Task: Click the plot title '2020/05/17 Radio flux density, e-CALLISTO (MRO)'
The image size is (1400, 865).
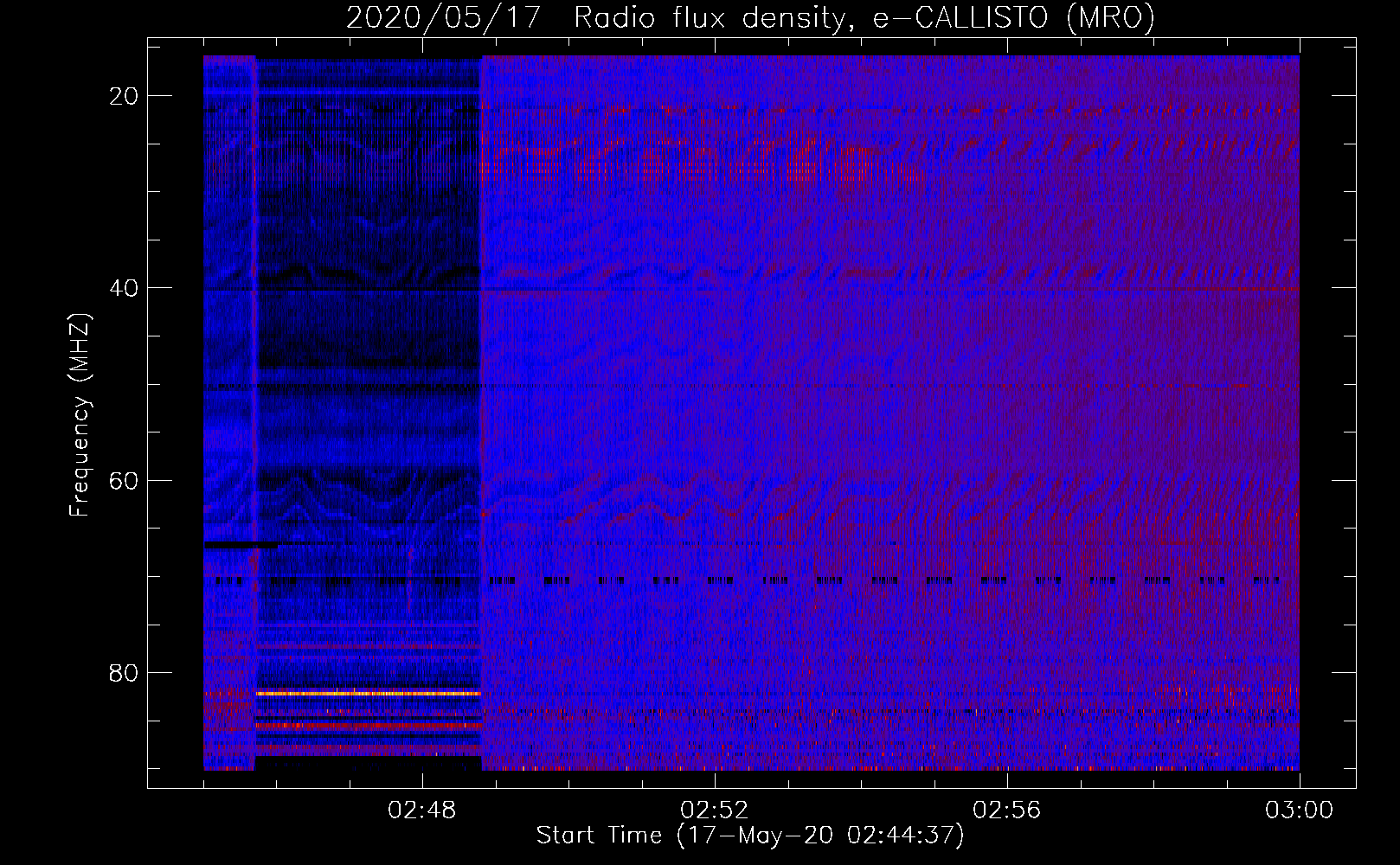Action: pos(750,17)
